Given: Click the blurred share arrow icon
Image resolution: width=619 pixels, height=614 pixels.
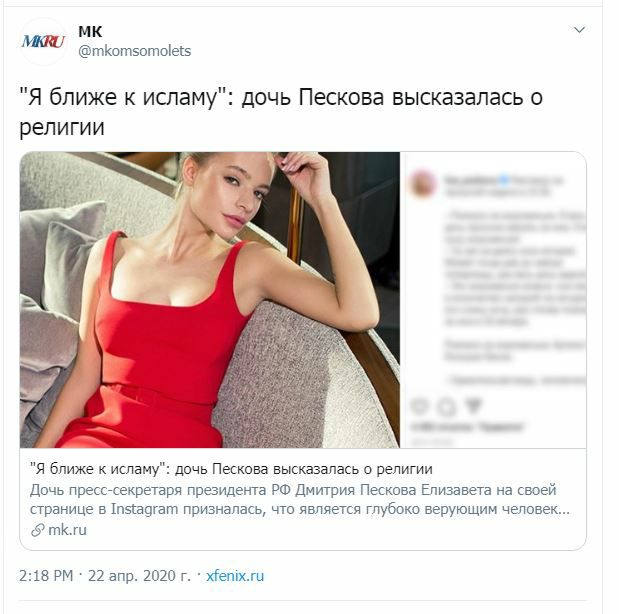Looking at the screenshot, I should pyautogui.click(x=473, y=406).
